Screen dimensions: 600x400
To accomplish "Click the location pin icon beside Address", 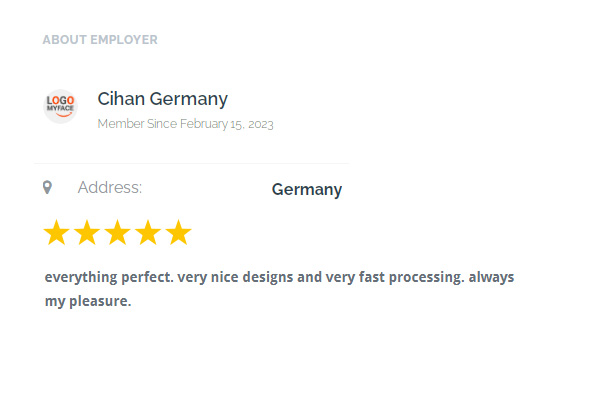I will (x=47, y=188).
